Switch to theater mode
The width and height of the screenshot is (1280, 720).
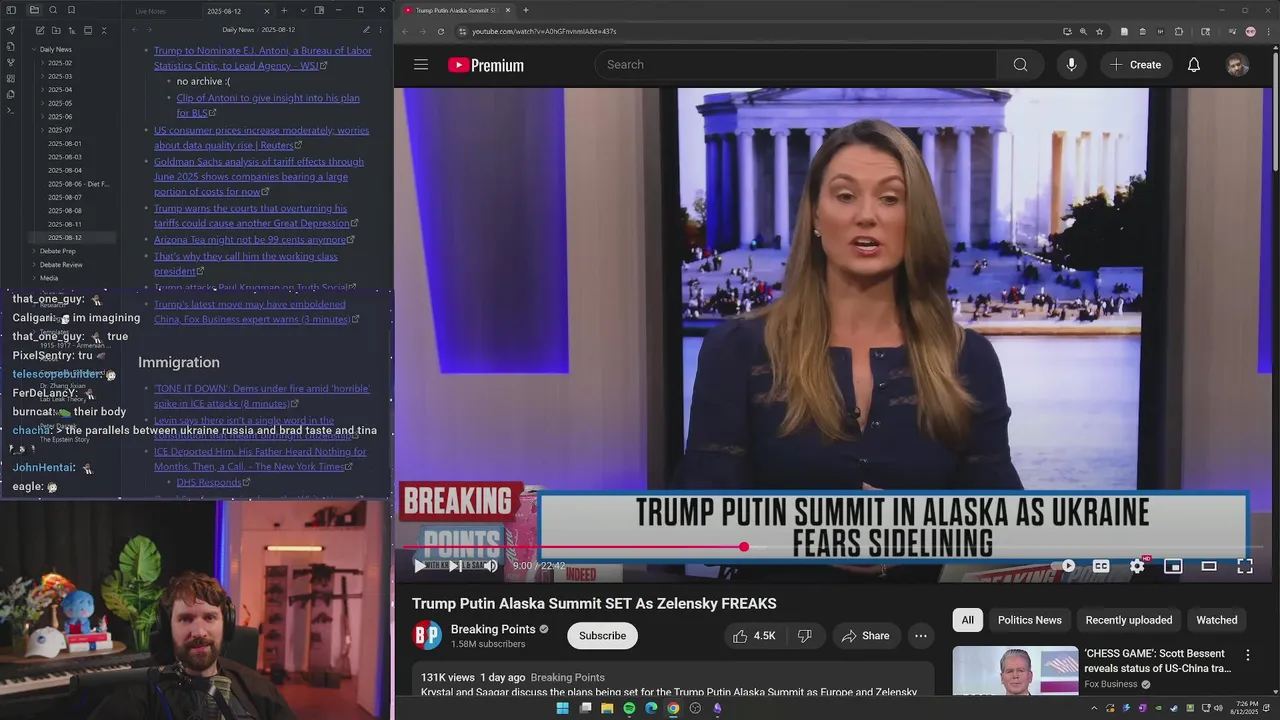(1209, 566)
